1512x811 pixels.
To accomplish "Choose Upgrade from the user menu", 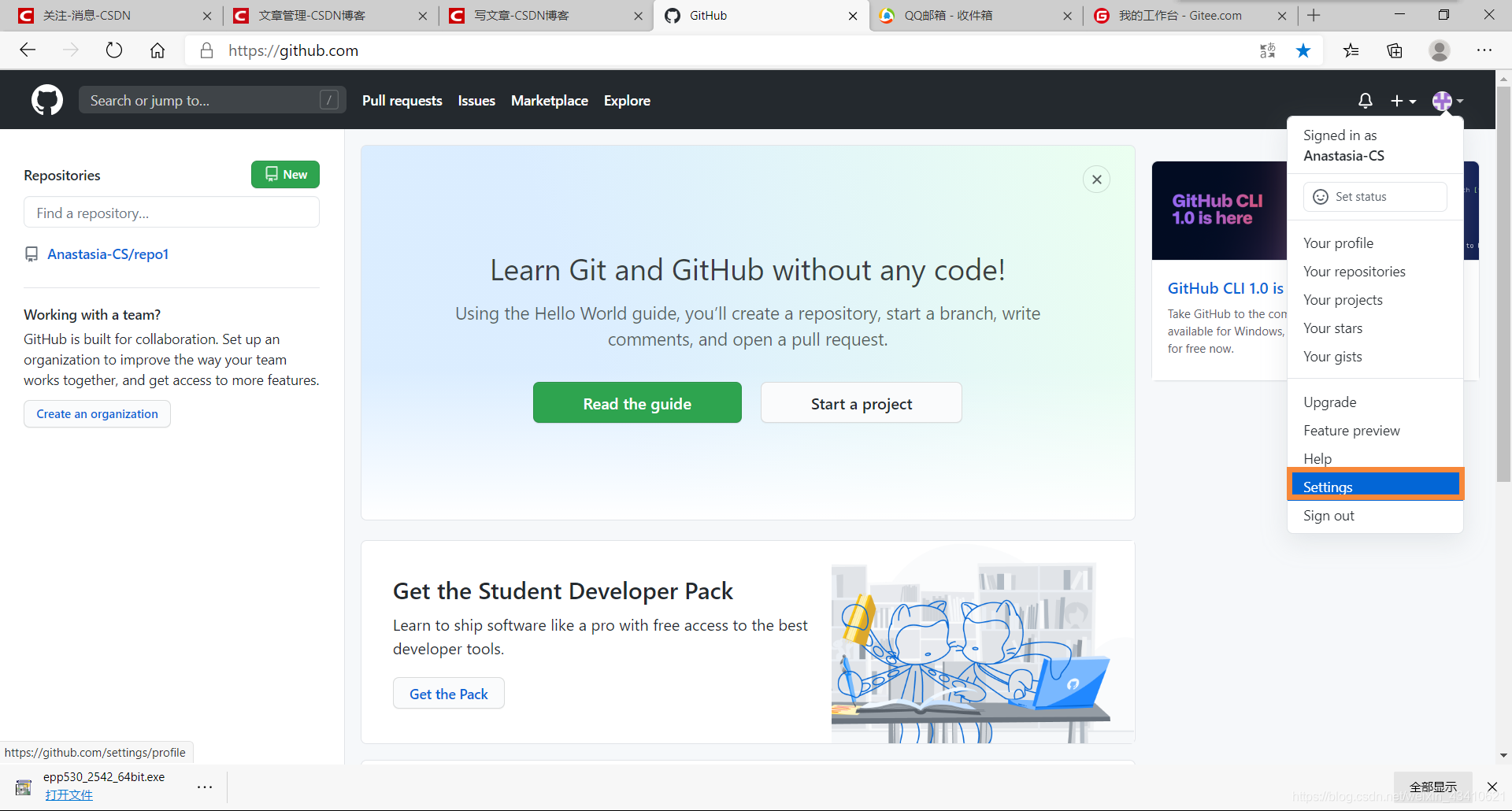I will click(1375, 402).
